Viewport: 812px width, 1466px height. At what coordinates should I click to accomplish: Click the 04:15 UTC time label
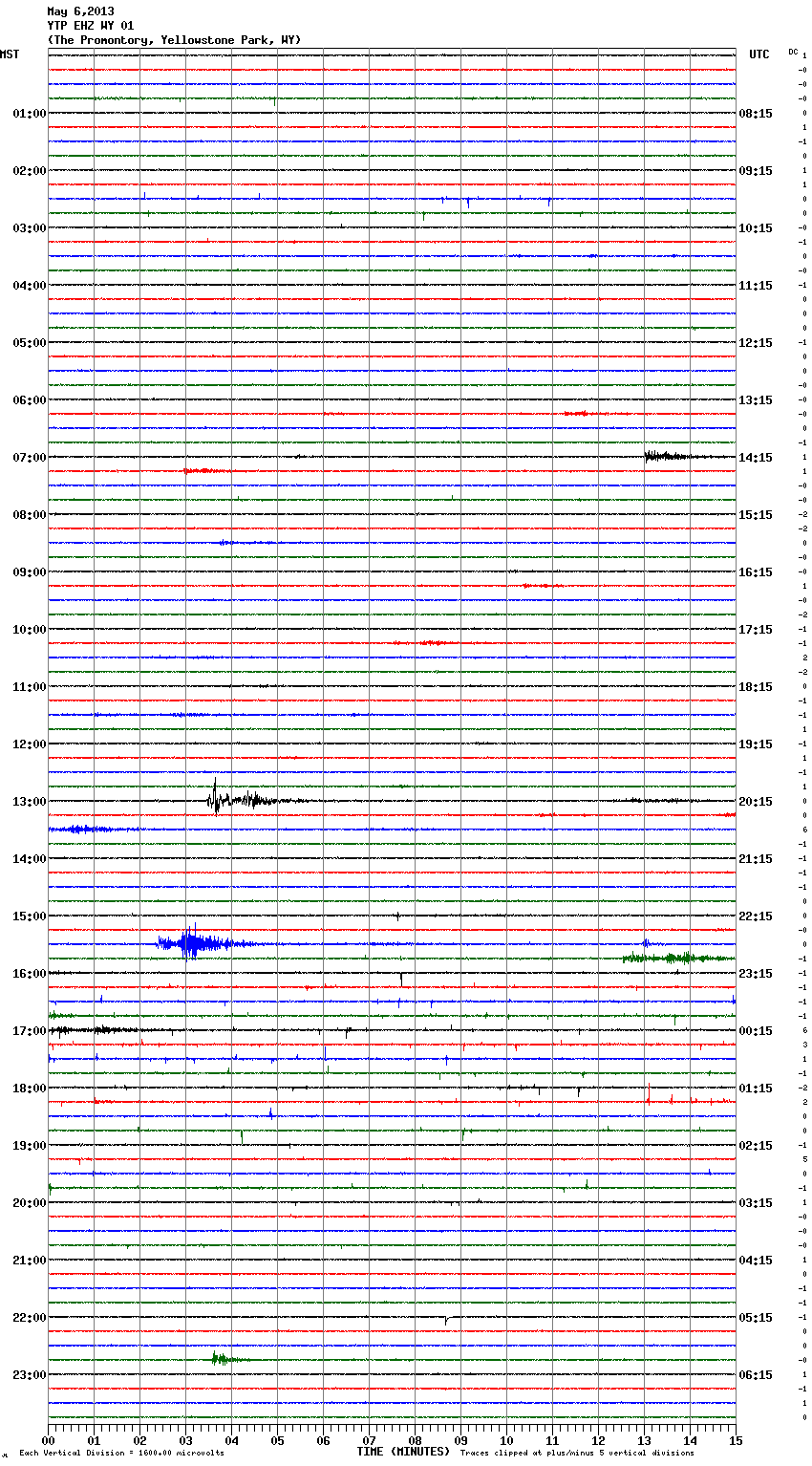click(x=756, y=1261)
